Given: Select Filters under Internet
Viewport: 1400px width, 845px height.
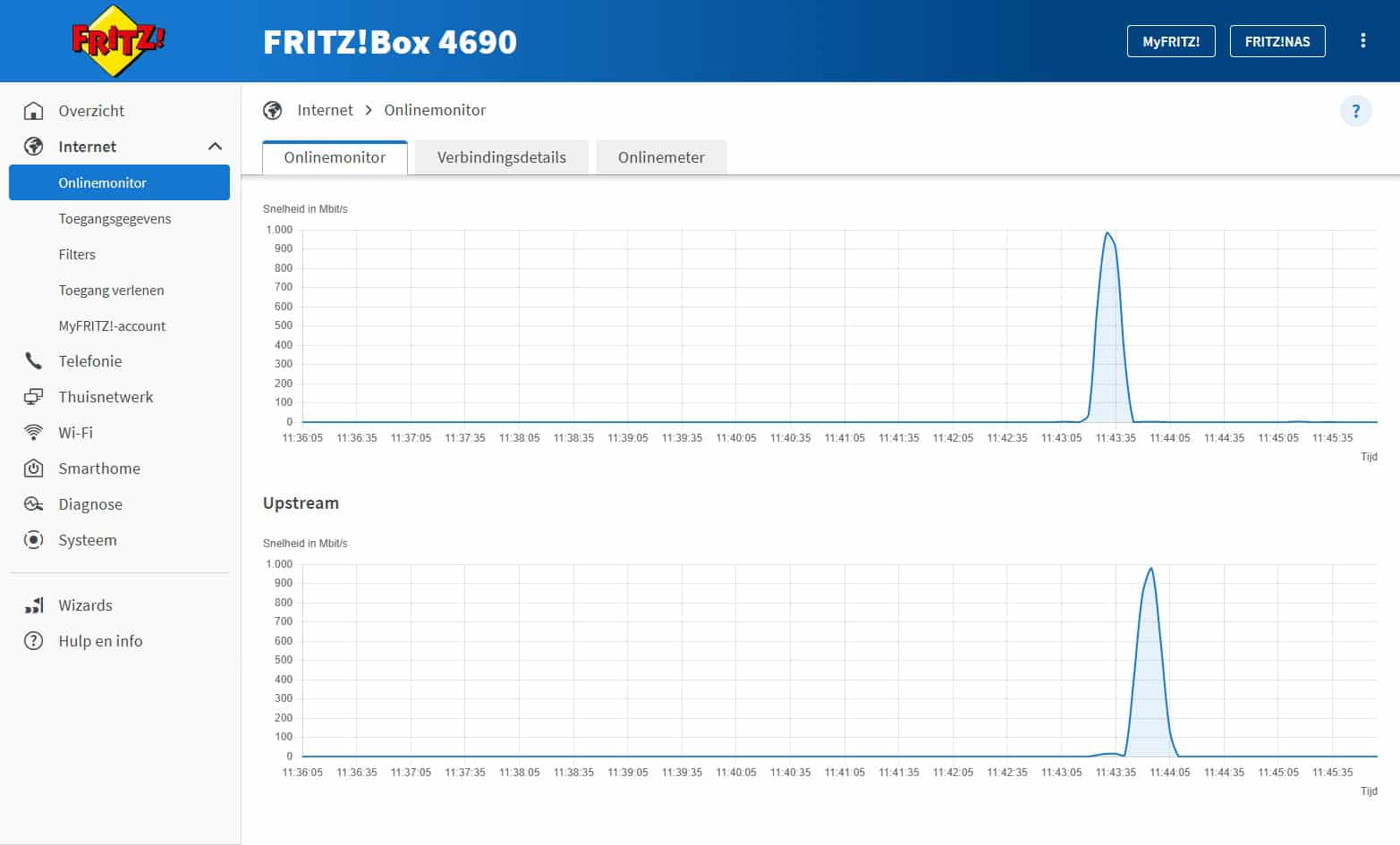Looking at the screenshot, I should pos(77,255).
